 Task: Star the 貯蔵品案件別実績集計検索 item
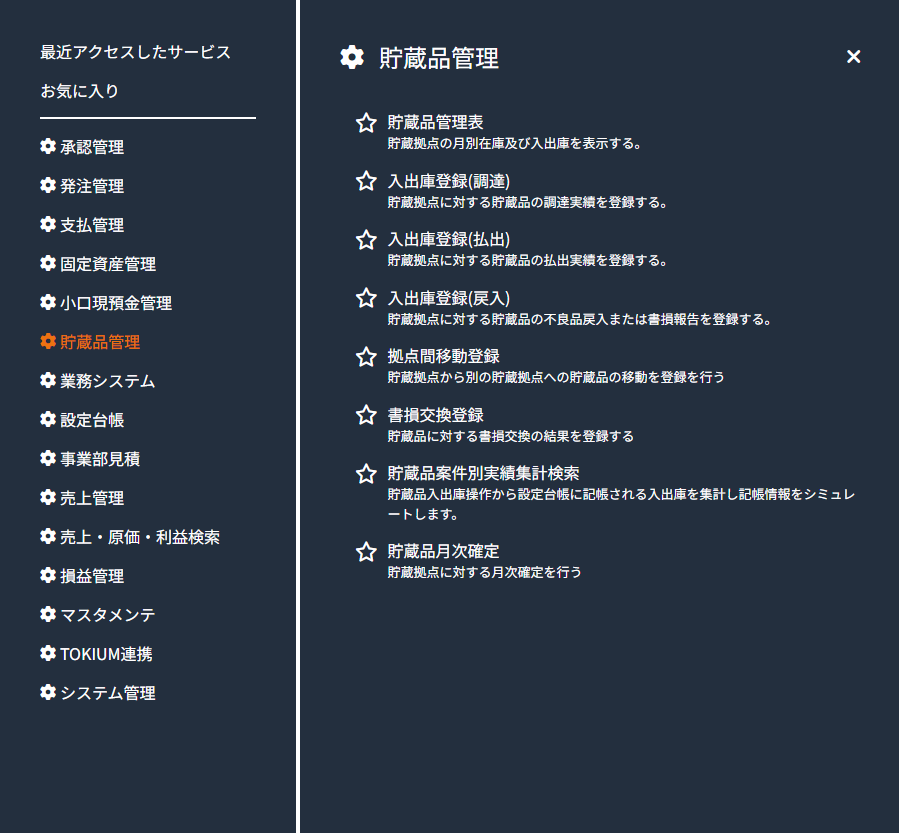tap(366, 474)
